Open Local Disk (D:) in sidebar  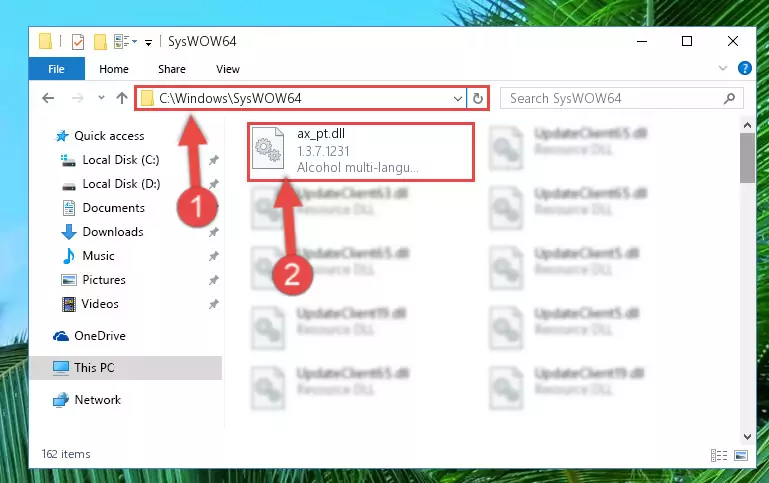[121, 184]
